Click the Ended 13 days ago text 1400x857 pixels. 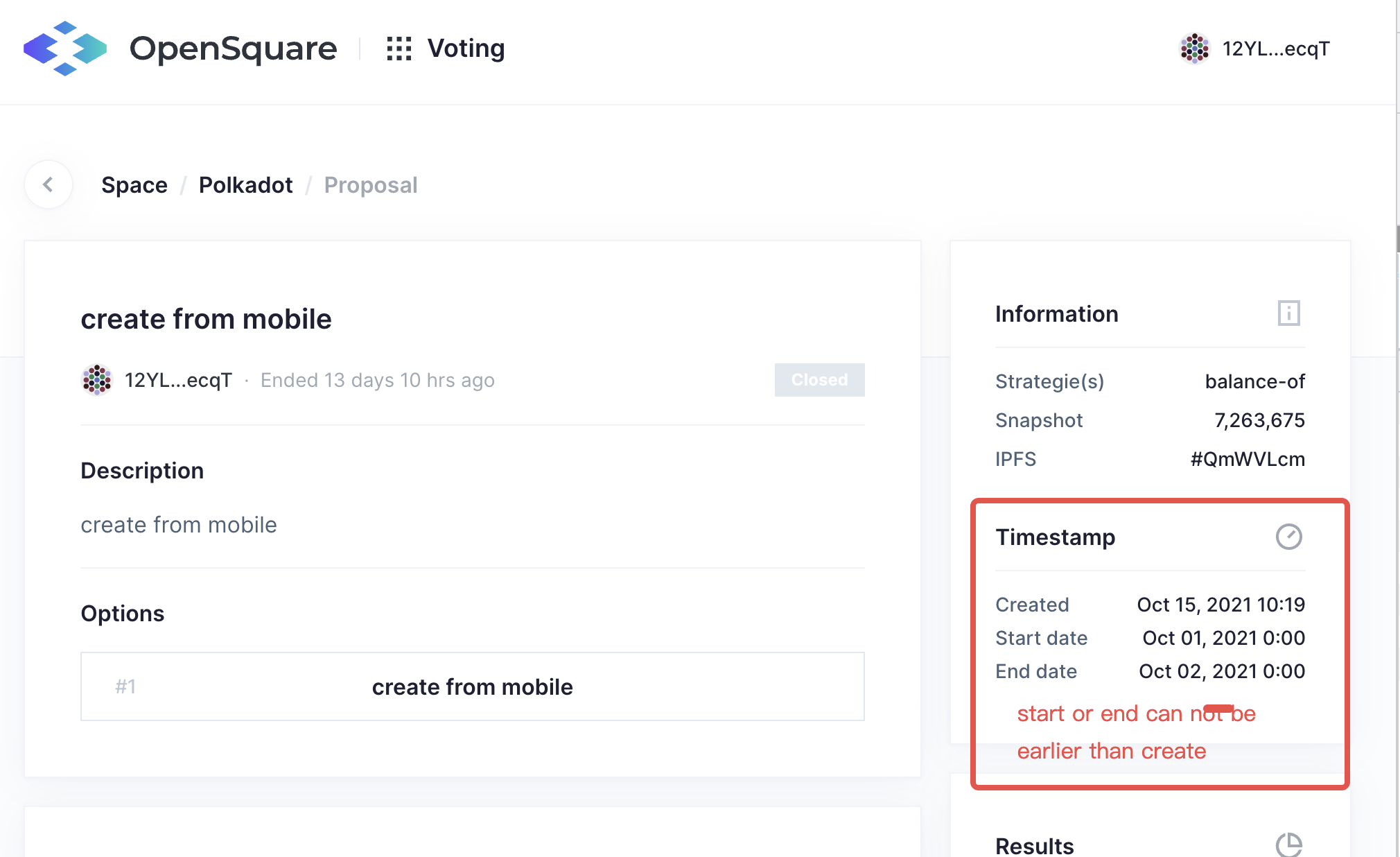pos(377,380)
